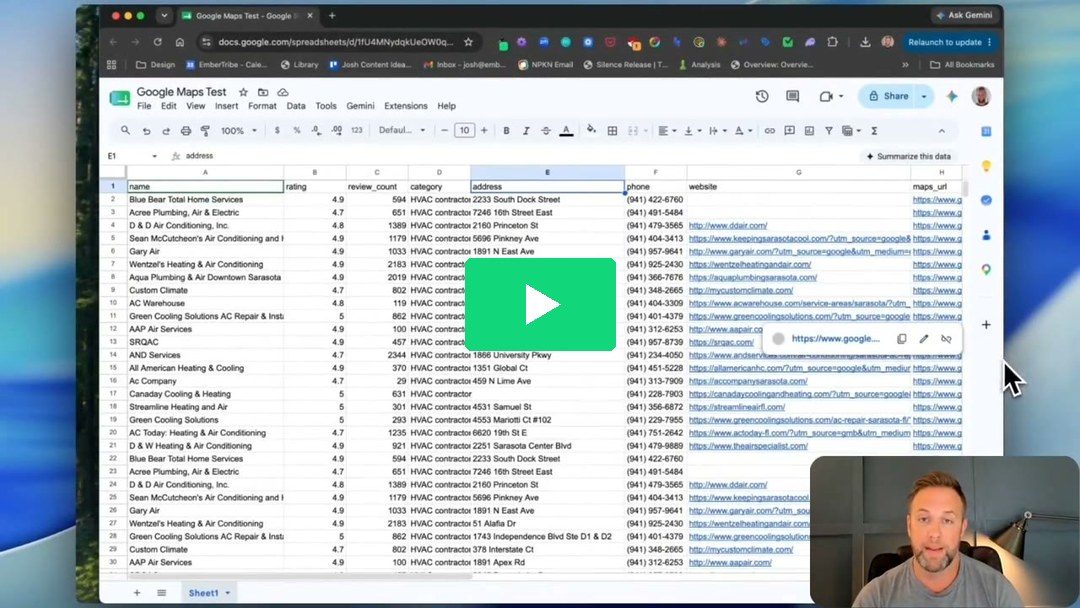
Task: Open the Data menu
Action: (x=295, y=106)
